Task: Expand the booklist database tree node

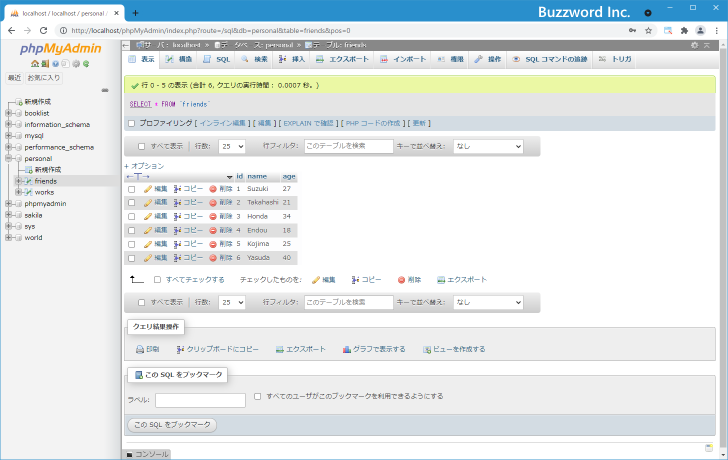Action: click(8, 113)
